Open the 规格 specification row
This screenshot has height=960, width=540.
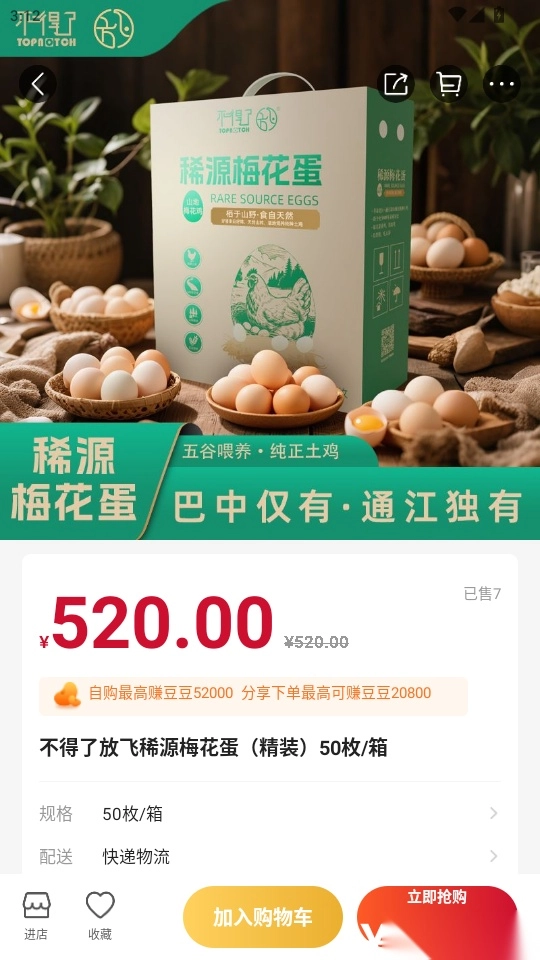tap(270, 814)
